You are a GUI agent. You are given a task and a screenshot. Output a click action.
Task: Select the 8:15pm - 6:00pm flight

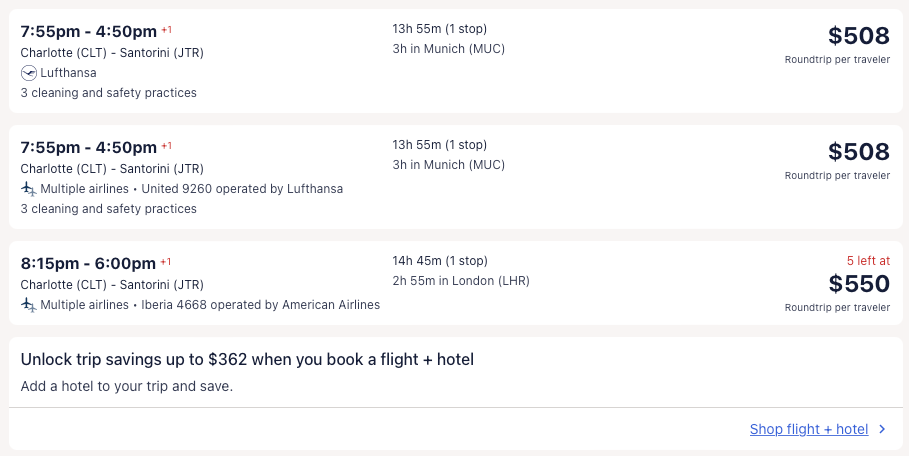(88, 264)
